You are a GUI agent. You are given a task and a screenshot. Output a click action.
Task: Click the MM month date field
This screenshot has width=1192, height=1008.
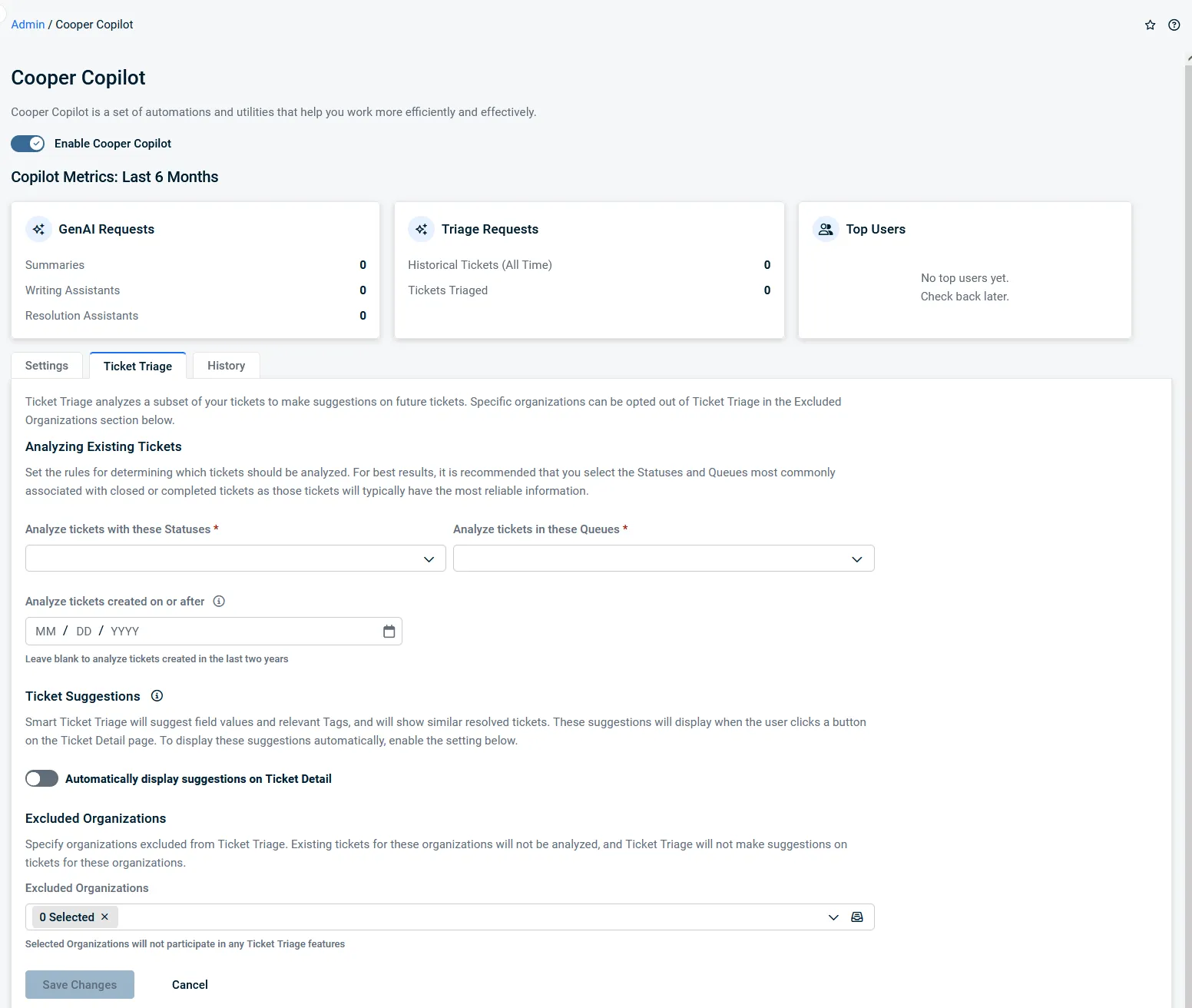click(45, 632)
